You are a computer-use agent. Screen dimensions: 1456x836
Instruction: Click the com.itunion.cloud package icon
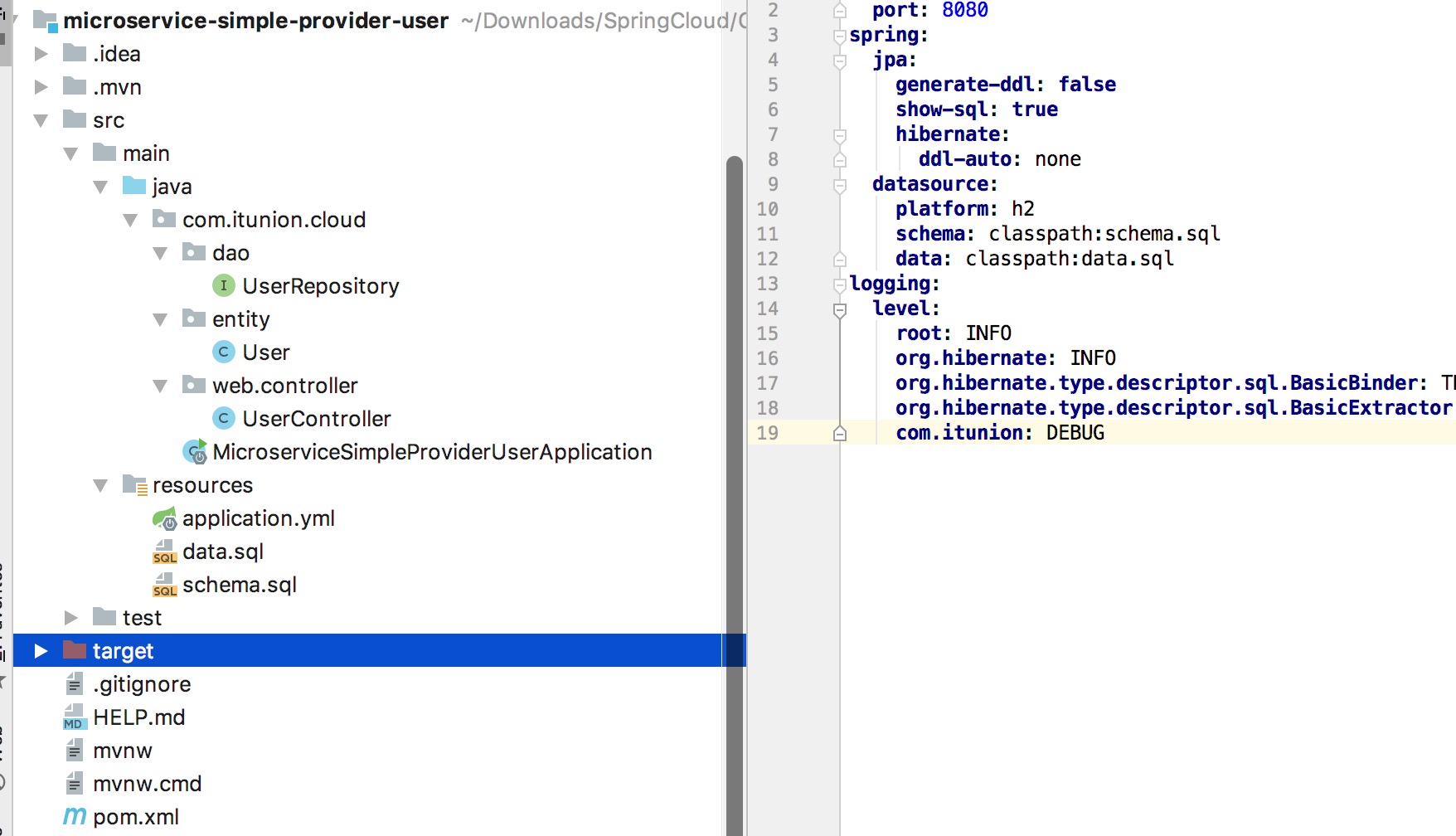pos(164,219)
